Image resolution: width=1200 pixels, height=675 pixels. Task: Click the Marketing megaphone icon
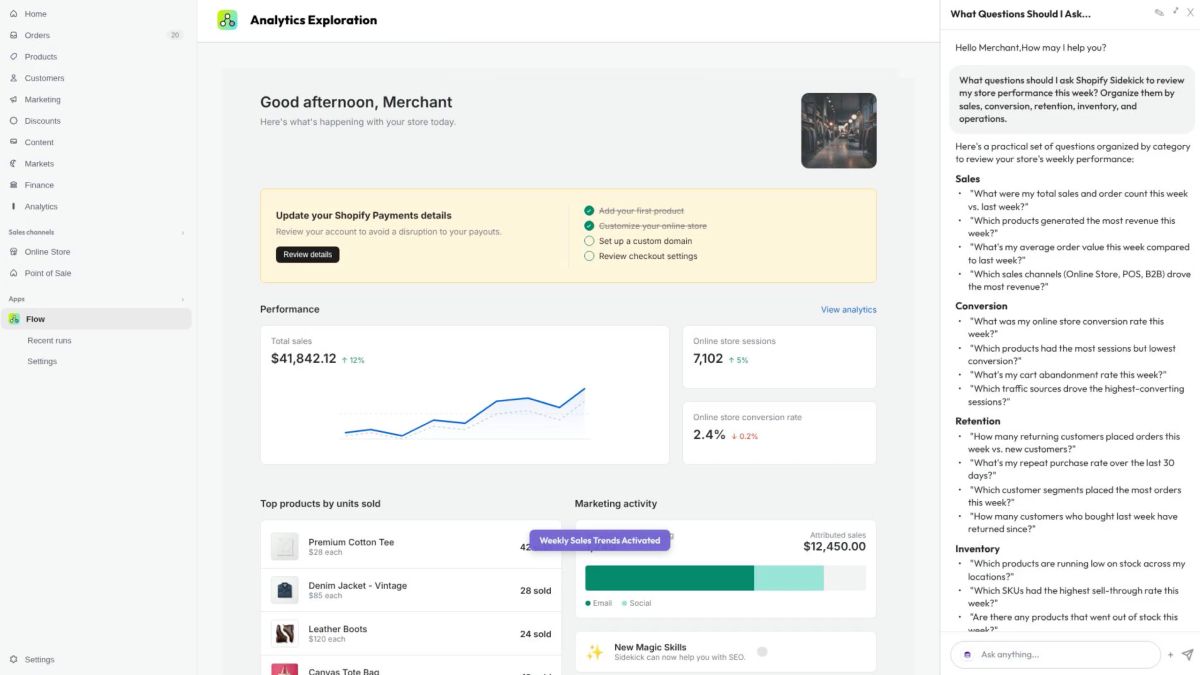[x=14, y=100]
